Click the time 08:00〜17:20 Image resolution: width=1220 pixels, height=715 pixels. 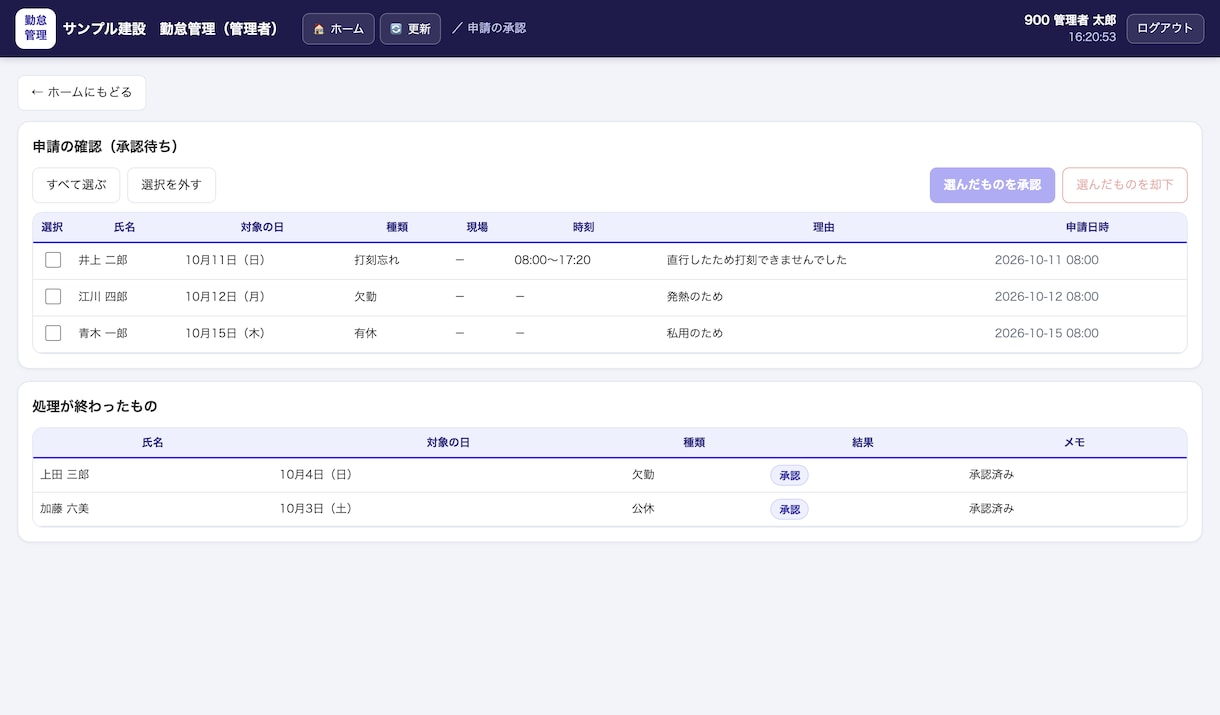[552, 260]
